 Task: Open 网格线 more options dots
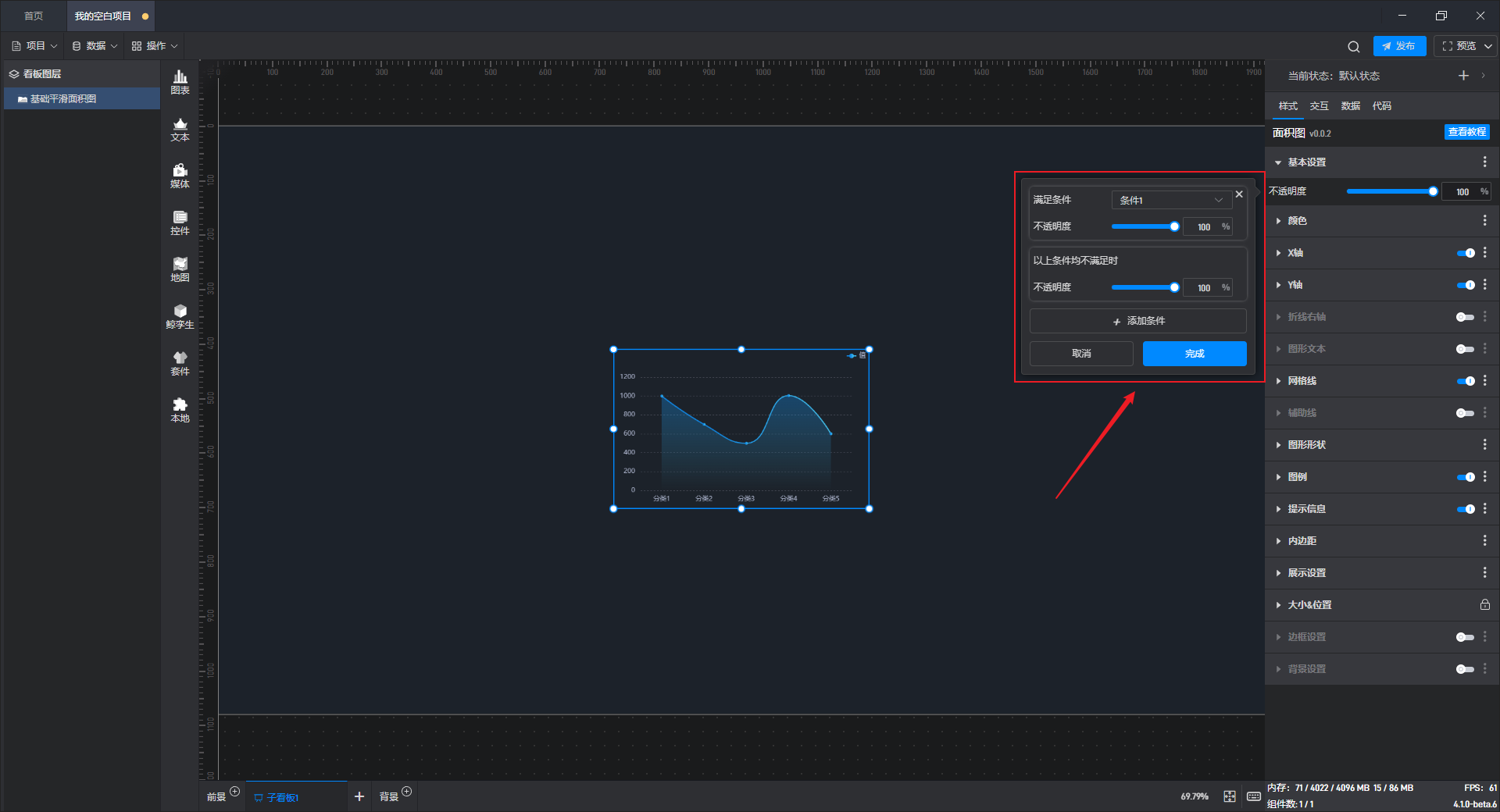1484,380
